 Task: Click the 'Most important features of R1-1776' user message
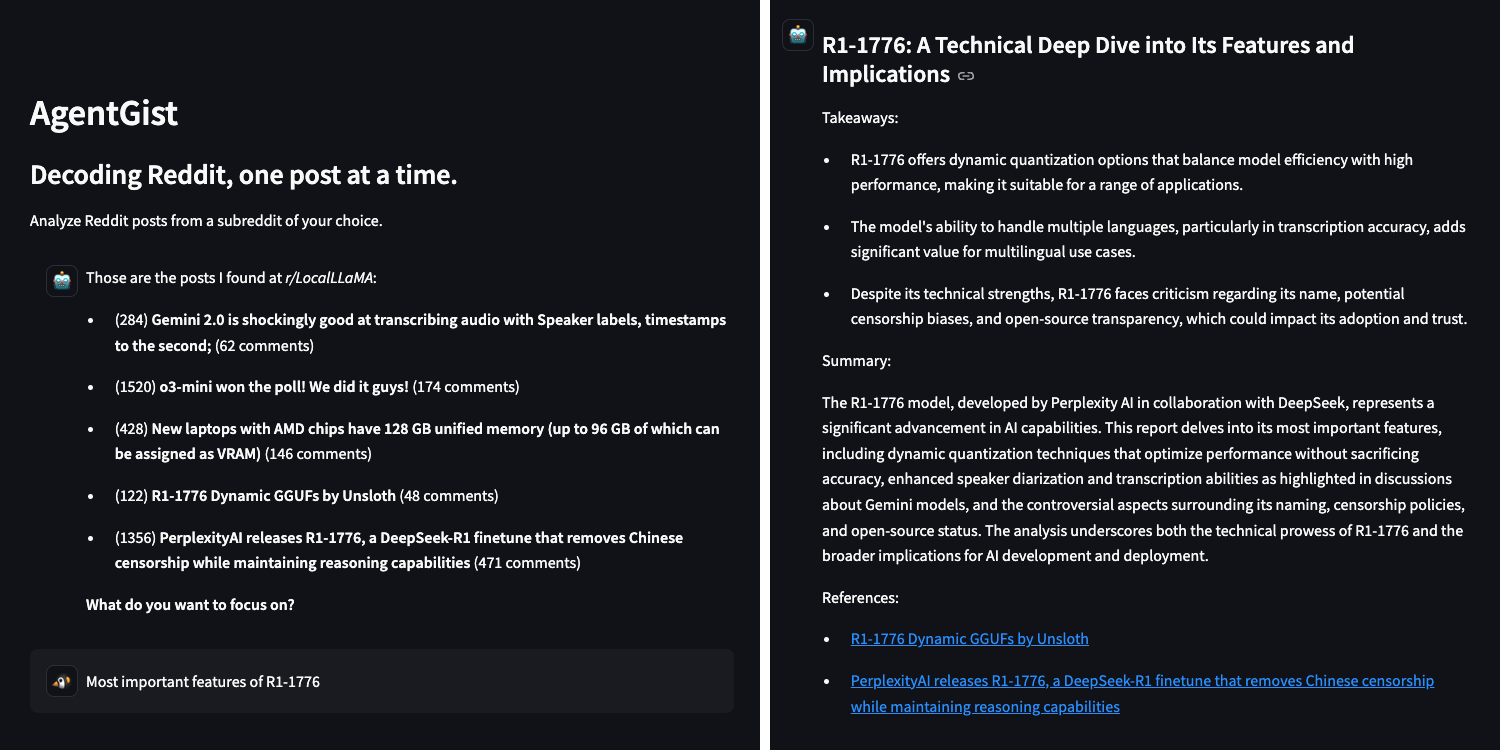point(203,682)
